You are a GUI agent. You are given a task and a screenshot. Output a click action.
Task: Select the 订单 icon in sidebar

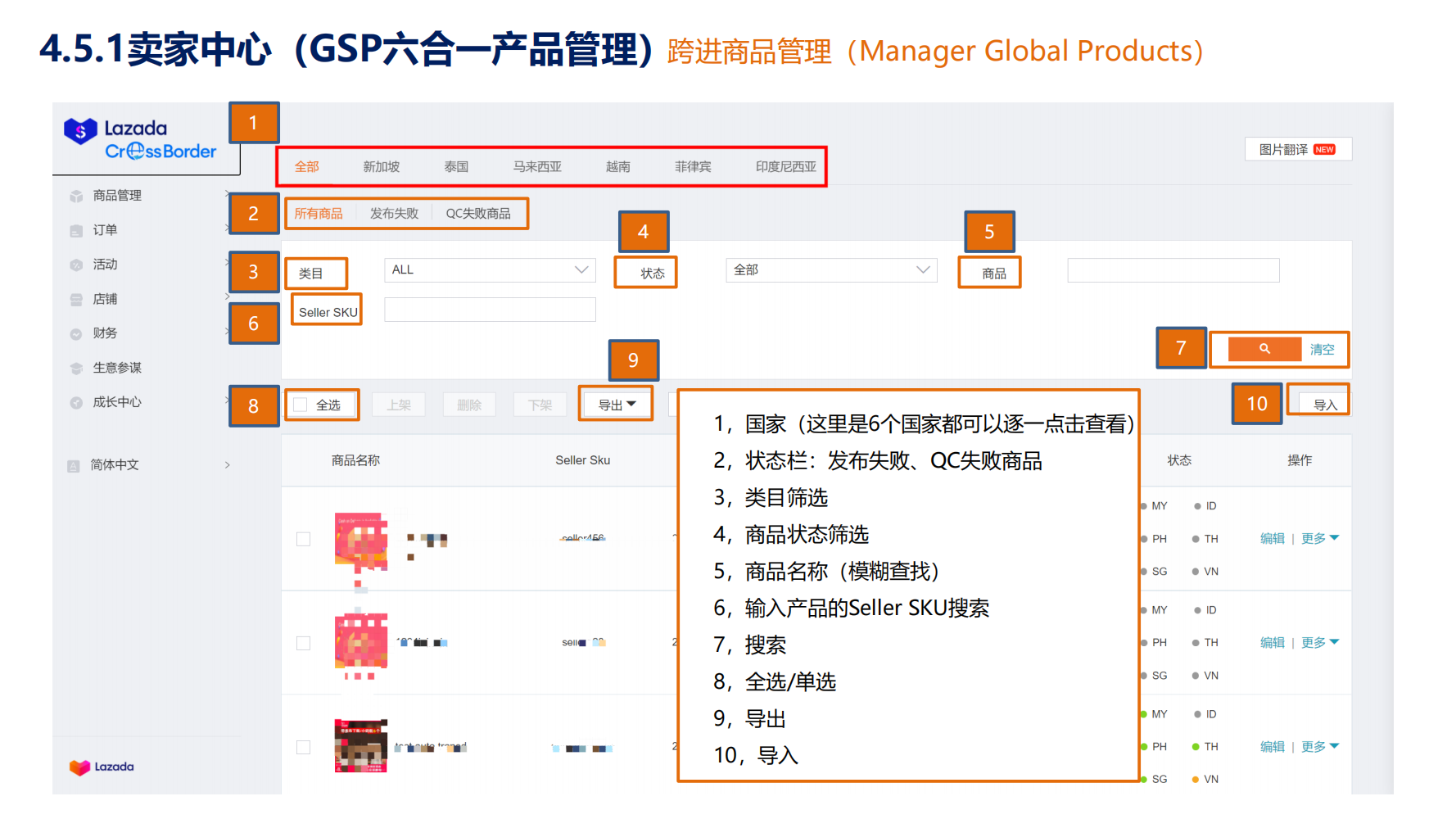coord(76,230)
